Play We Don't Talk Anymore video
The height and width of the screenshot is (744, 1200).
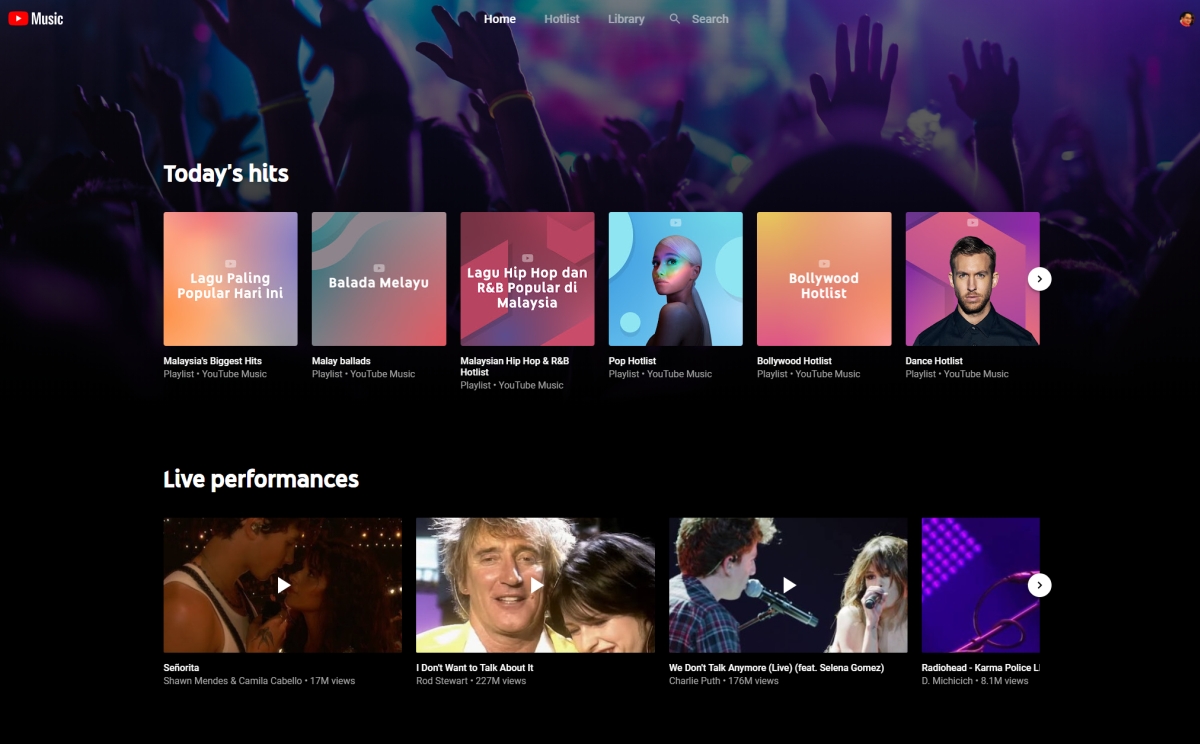[x=788, y=585]
